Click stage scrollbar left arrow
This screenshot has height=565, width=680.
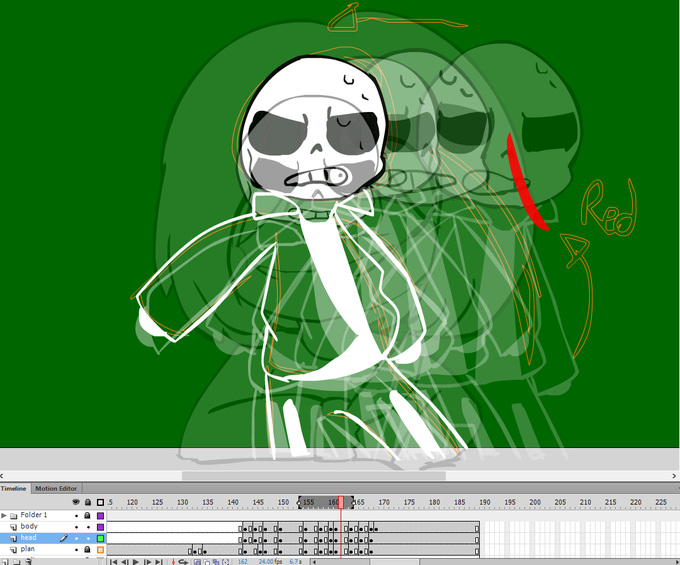click(x=2, y=476)
